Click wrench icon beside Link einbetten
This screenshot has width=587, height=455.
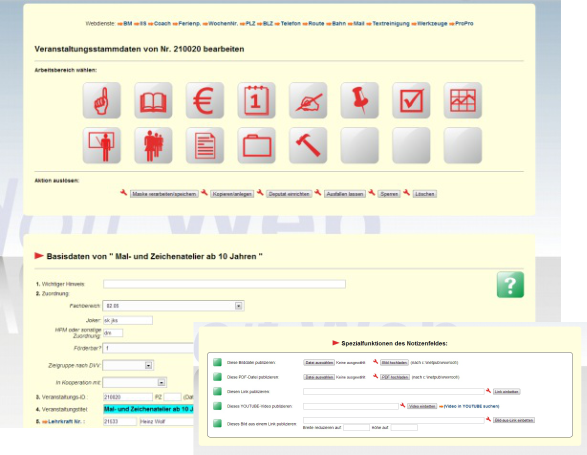(488, 391)
